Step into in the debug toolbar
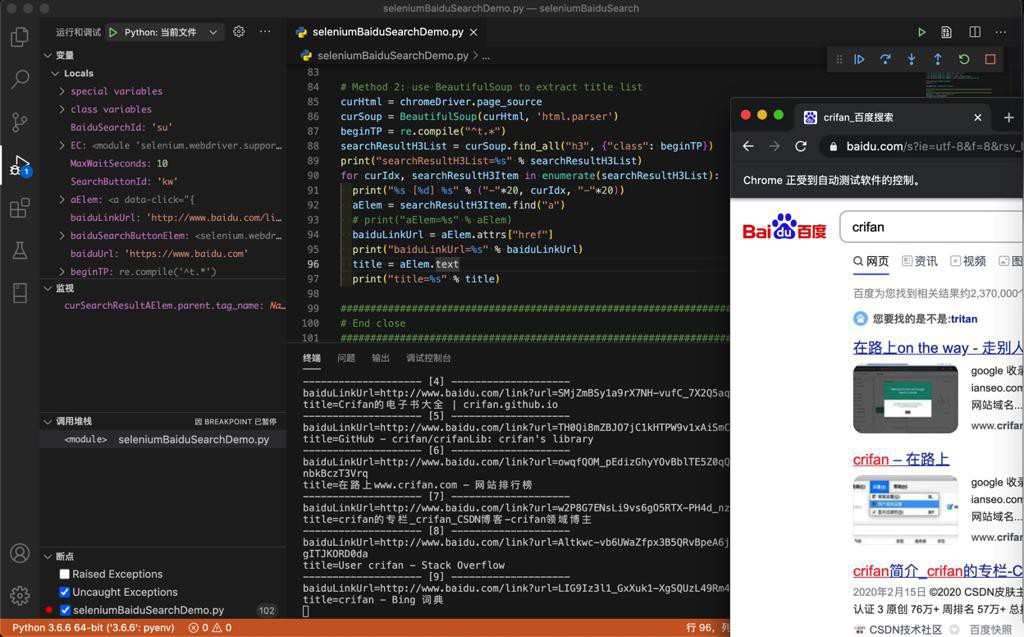The height and width of the screenshot is (637, 1024). [912, 59]
